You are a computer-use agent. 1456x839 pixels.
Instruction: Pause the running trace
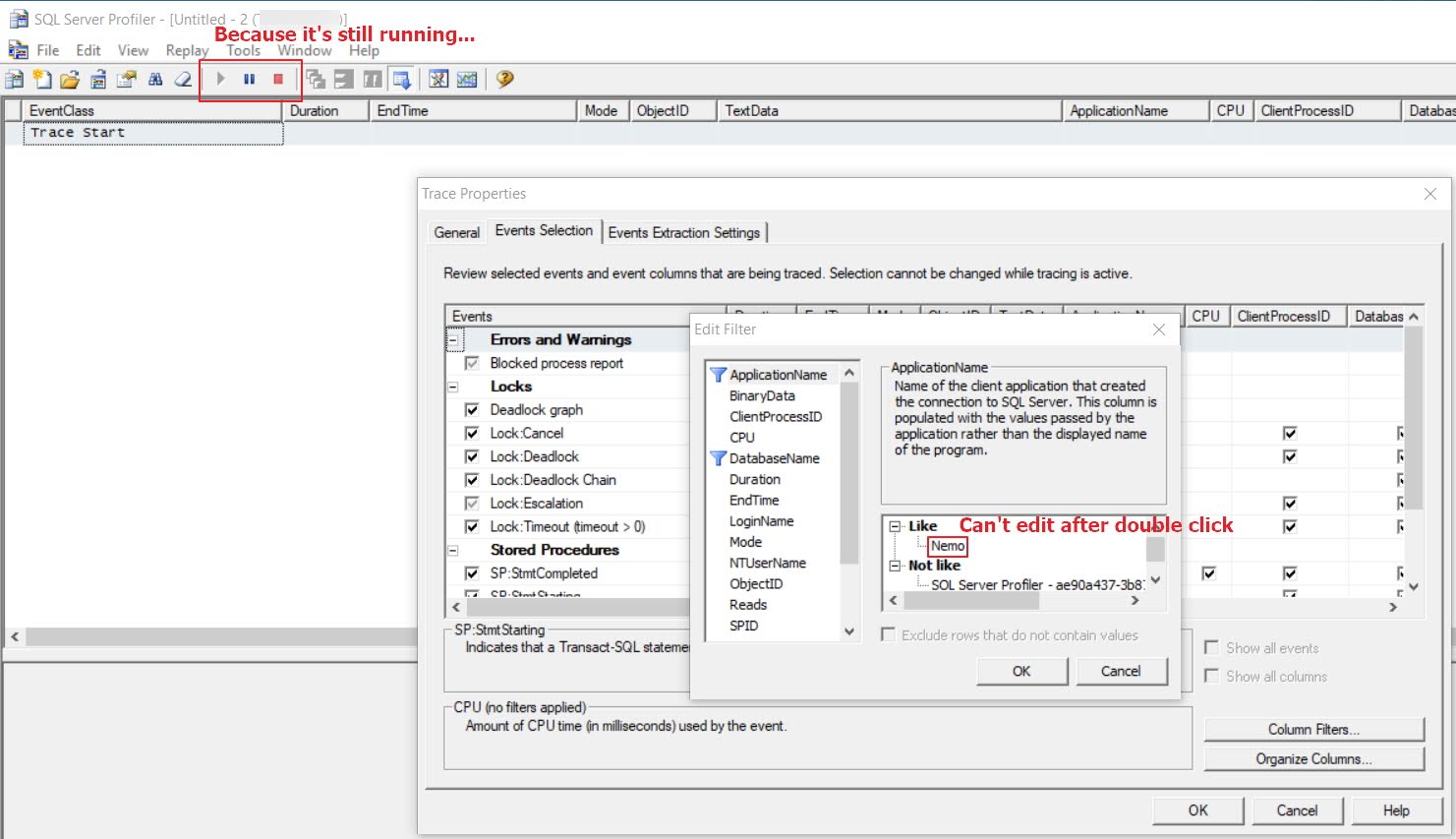pyautogui.click(x=250, y=80)
